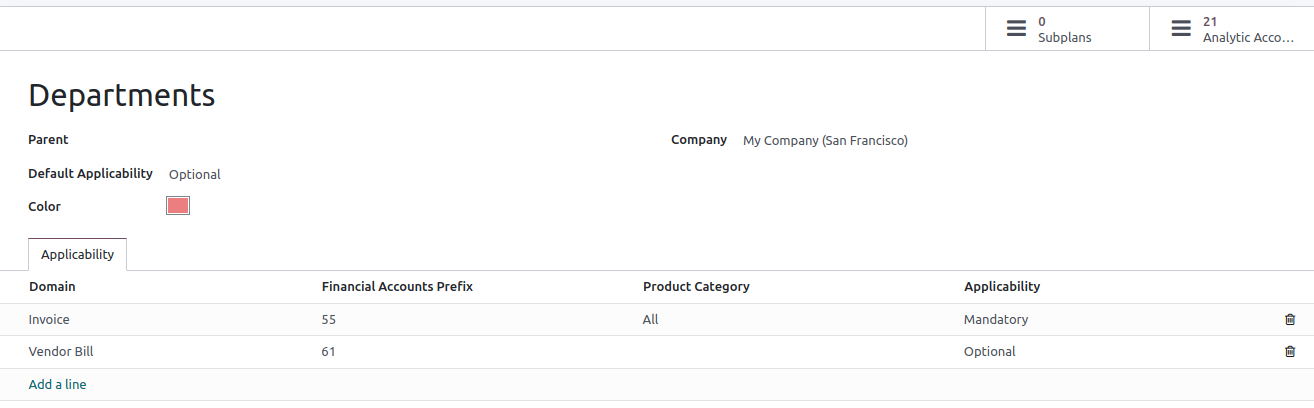Screen dimensions: 1314x408
Task: Sort by Domain column header
Action: [52, 287]
